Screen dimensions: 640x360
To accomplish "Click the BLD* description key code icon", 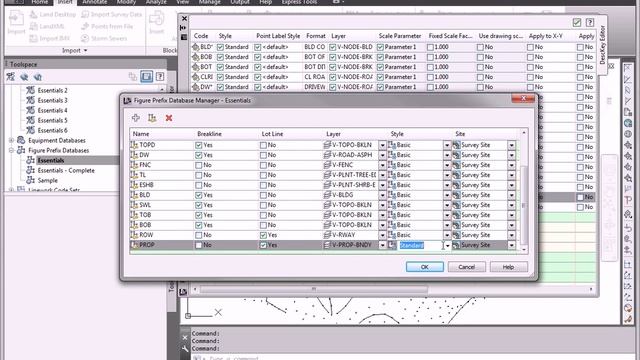I will point(196,47).
